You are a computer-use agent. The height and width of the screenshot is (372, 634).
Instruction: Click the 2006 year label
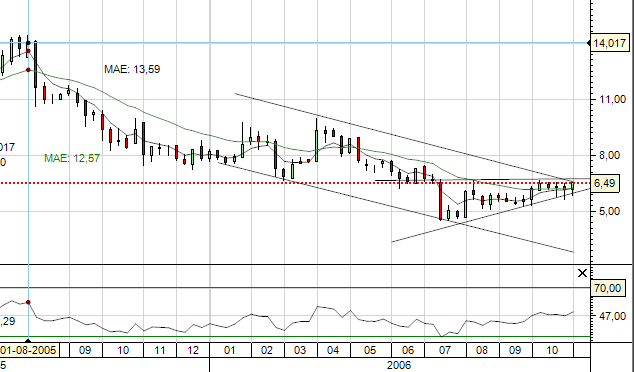399,365
